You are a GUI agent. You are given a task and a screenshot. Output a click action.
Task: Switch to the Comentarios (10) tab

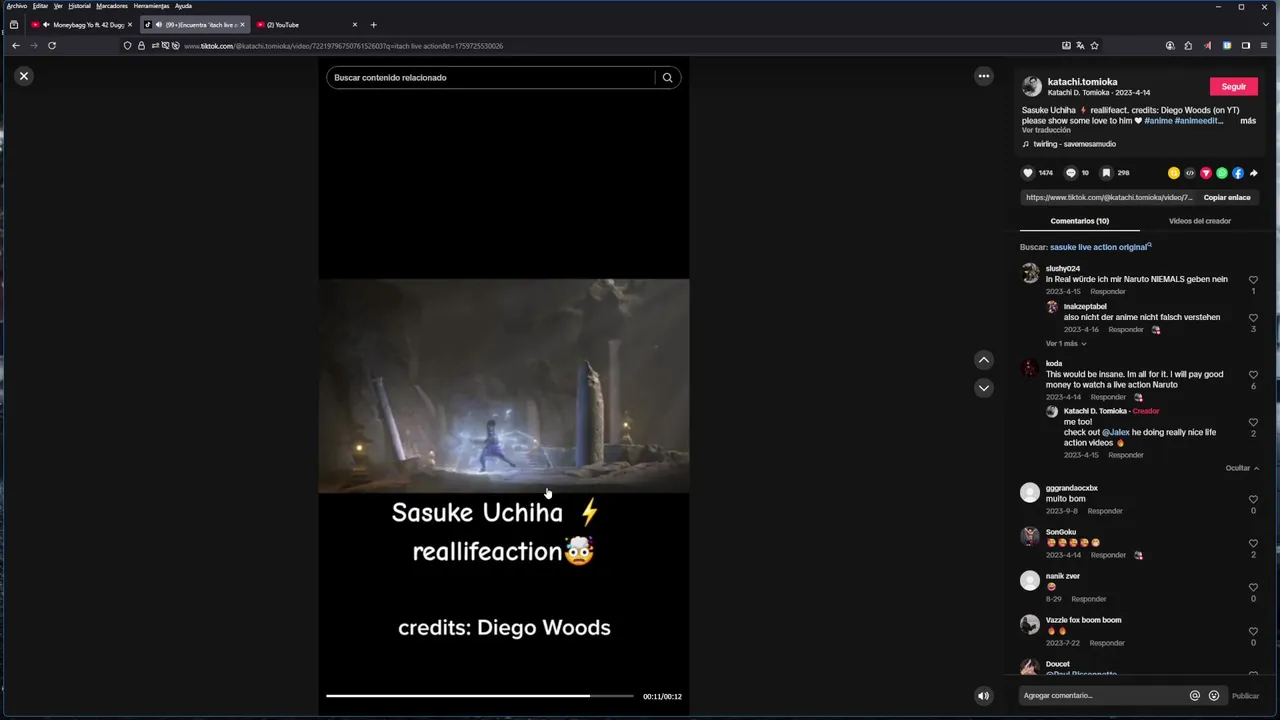click(1080, 221)
